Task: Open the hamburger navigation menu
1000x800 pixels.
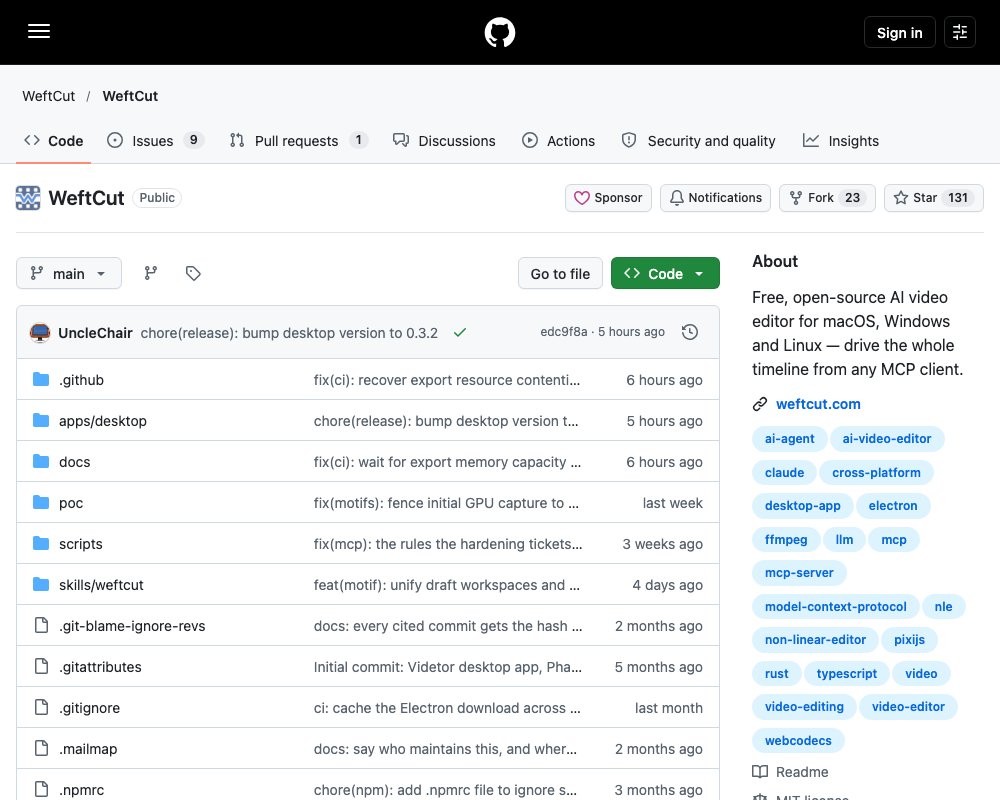Action: 39,31
